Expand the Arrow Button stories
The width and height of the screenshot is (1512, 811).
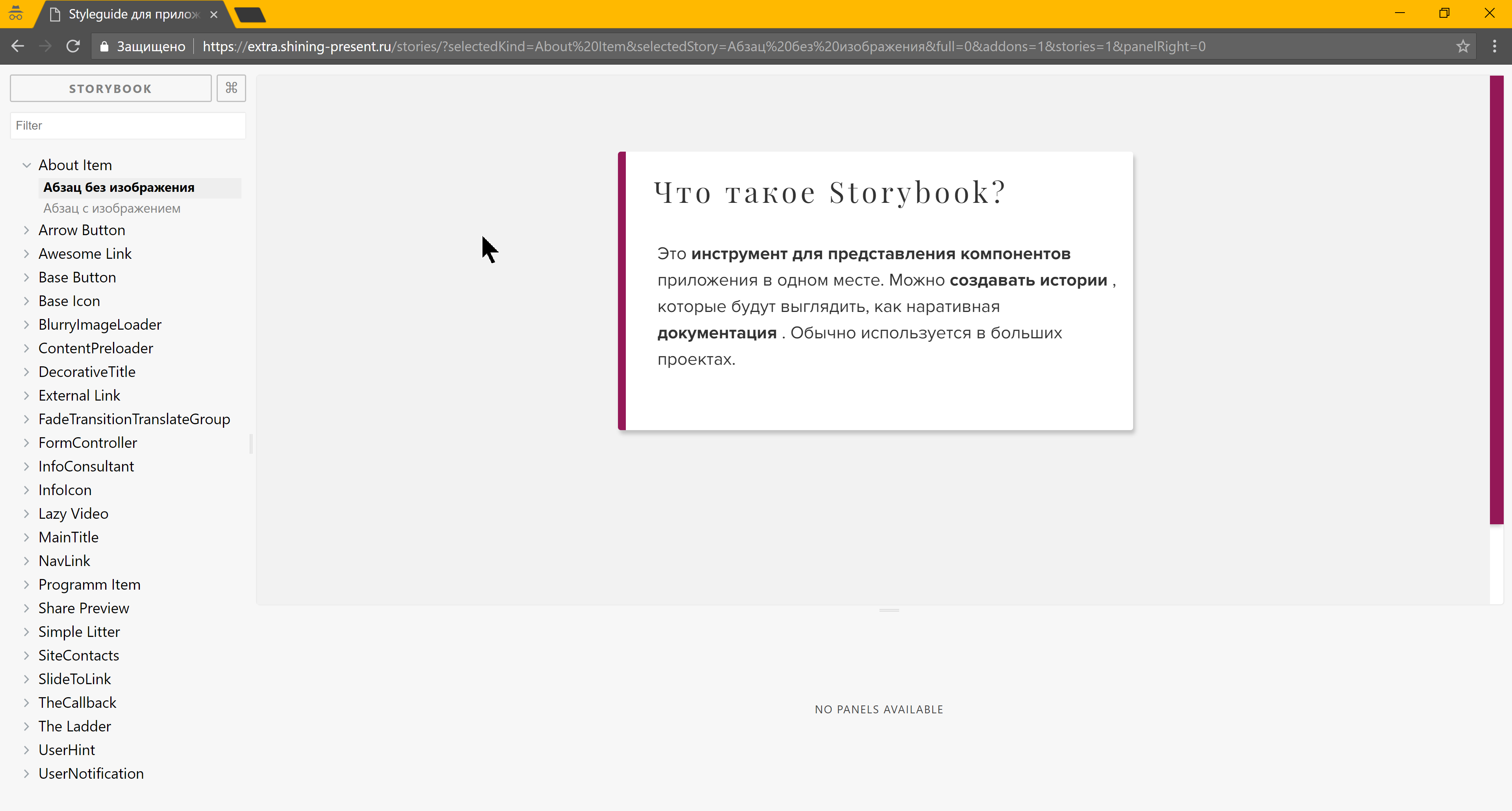[26, 230]
